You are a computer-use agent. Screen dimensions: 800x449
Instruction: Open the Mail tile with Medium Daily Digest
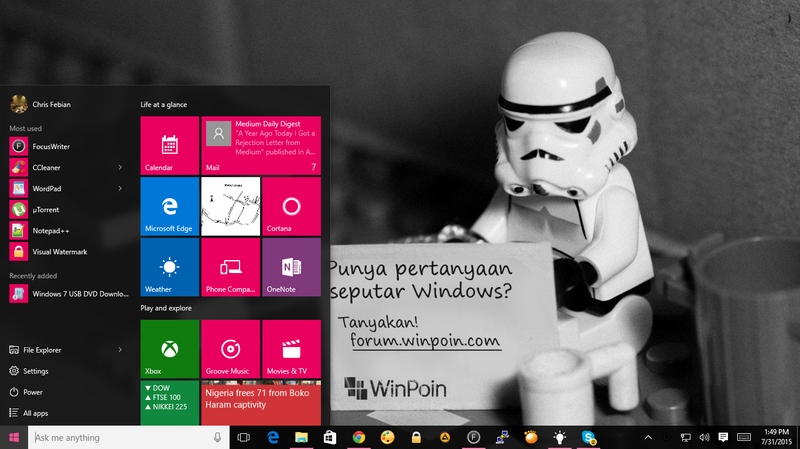[x=261, y=145]
